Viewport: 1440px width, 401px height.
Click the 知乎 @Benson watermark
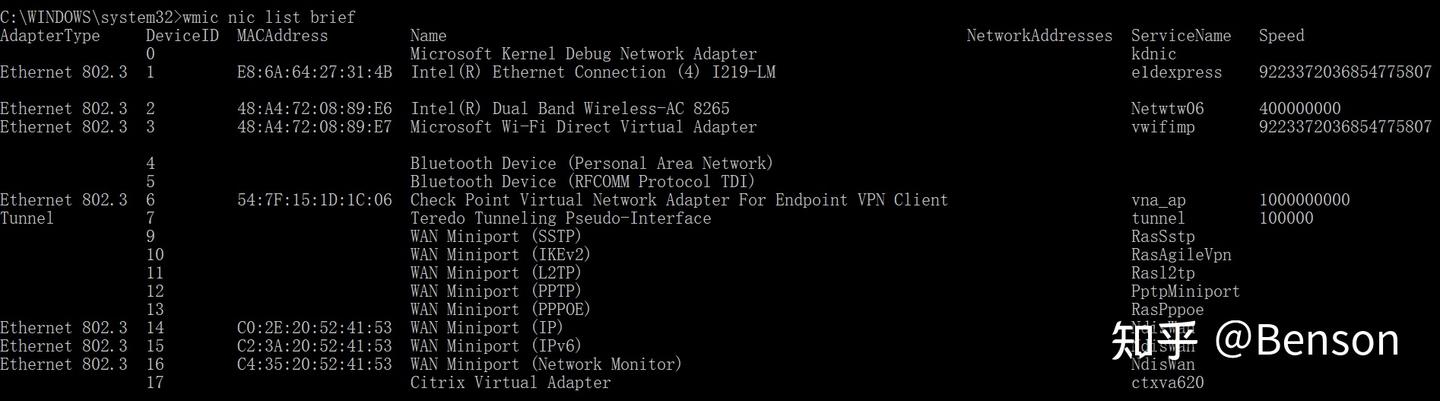tap(1255, 340)
